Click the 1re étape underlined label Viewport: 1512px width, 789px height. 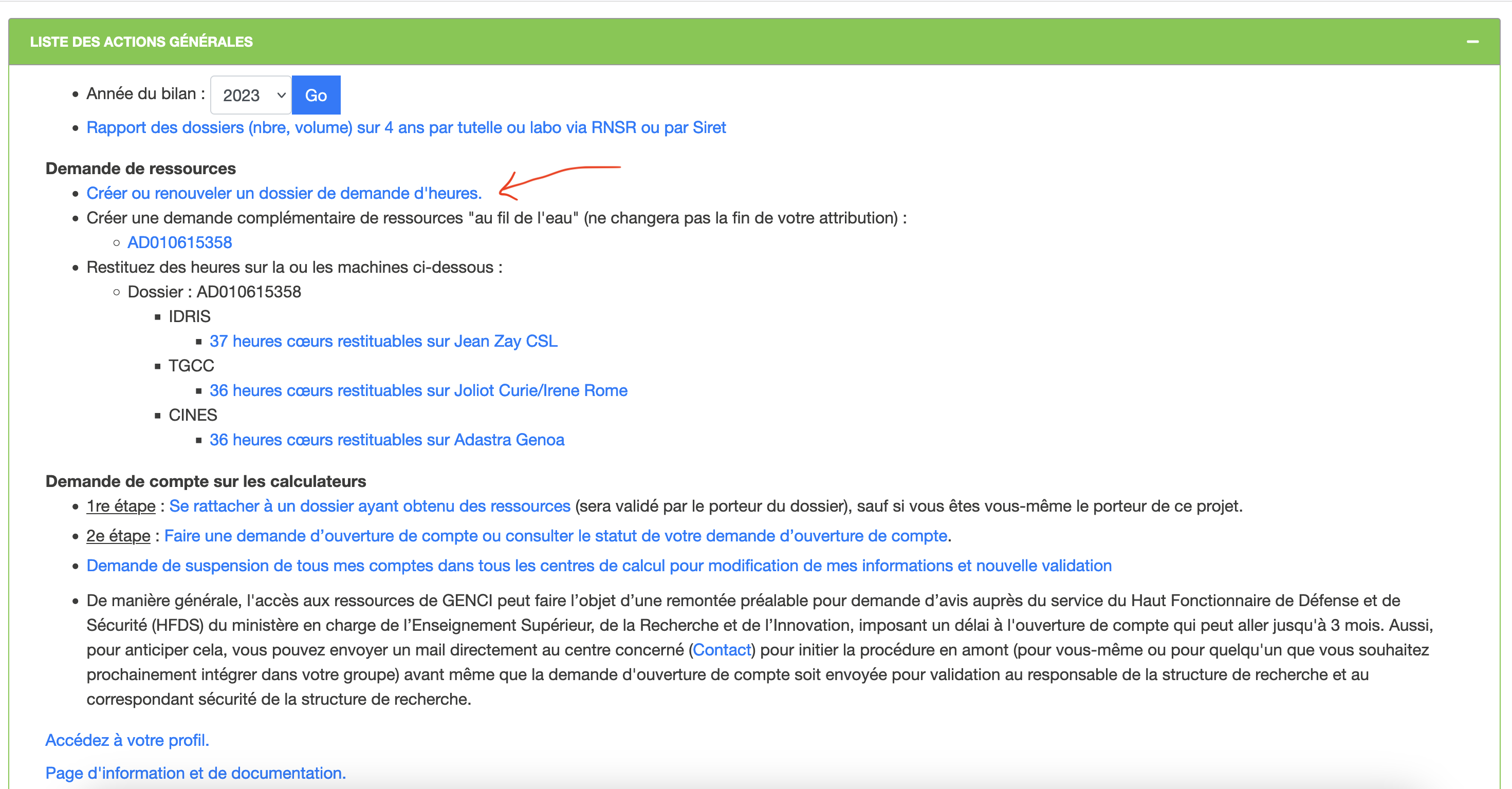click(121, 505)
